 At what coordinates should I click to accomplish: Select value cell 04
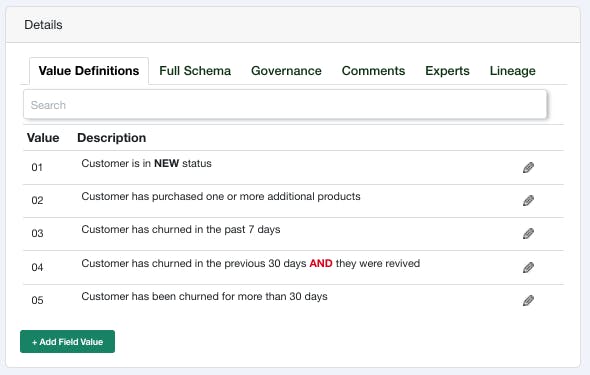37,267
